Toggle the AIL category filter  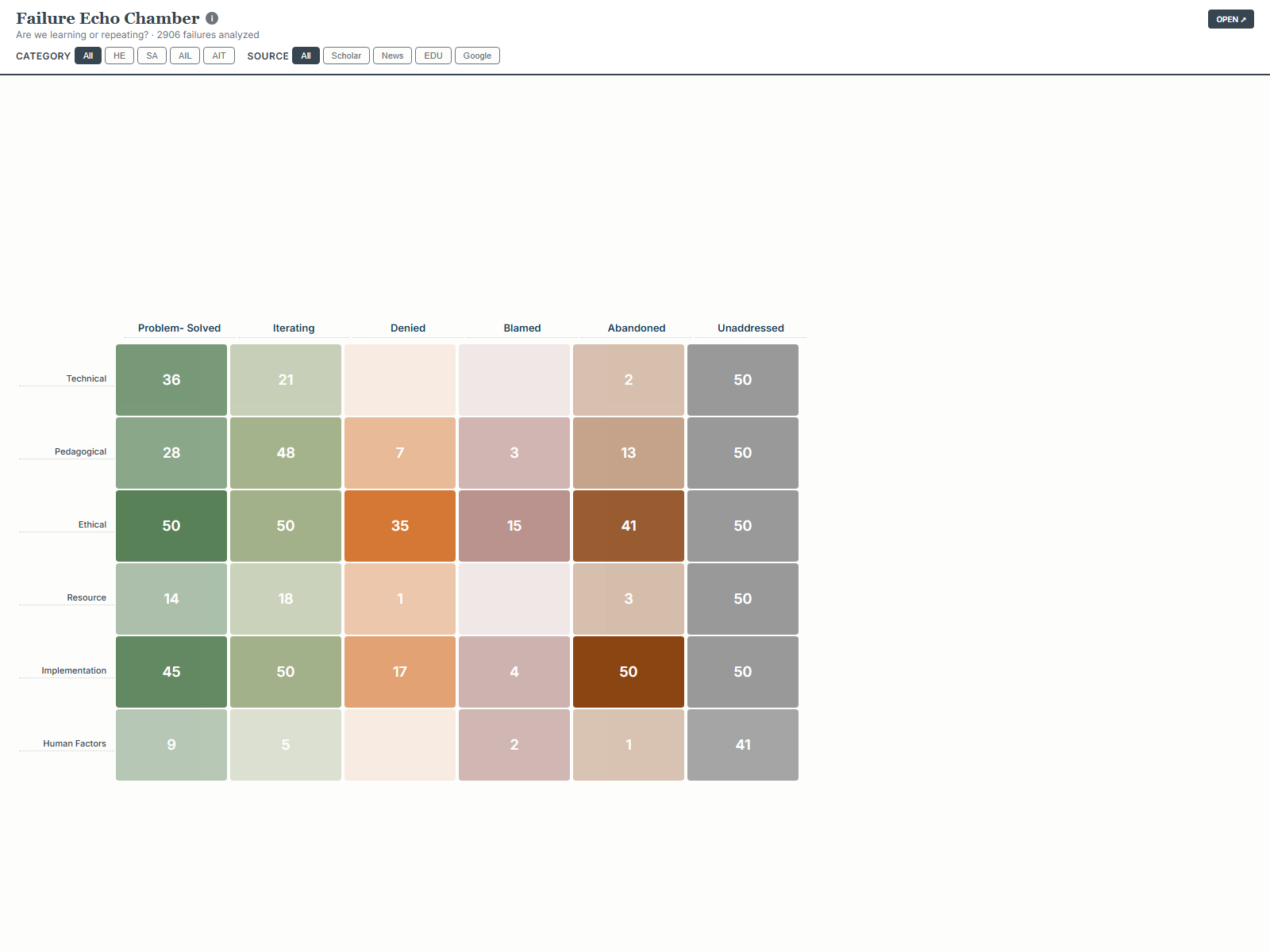pos(185,56)
